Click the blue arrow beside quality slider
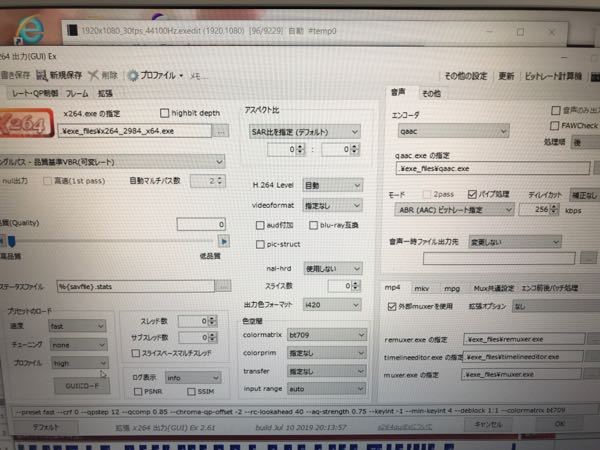Image resolution: width=600 pixels, height=450 pixels. click(x=224, y=241)
